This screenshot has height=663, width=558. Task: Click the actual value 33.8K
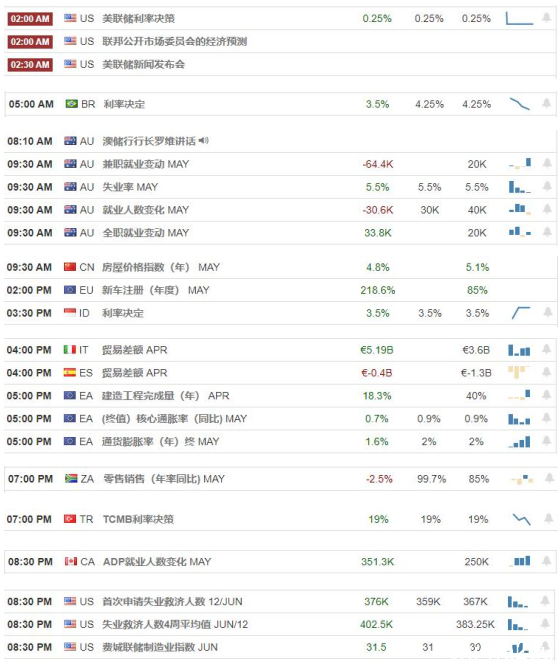point(378,233)
